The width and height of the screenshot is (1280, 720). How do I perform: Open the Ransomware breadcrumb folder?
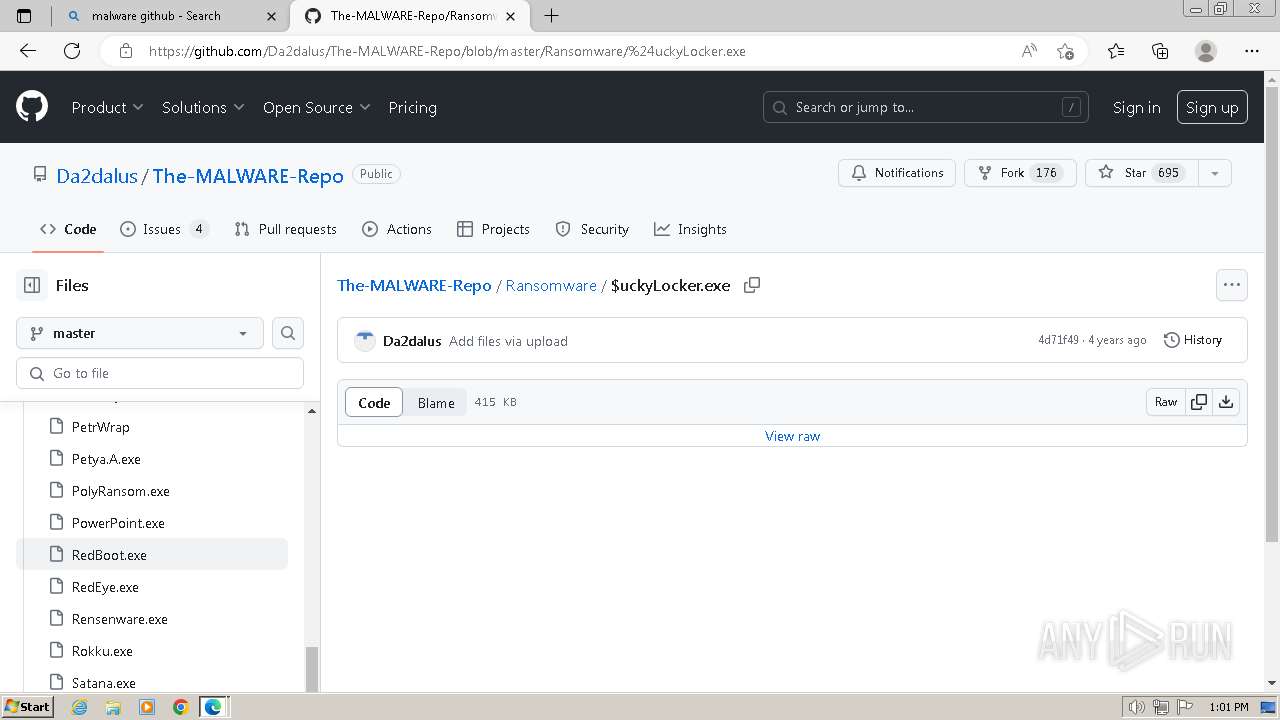point(551,285)
